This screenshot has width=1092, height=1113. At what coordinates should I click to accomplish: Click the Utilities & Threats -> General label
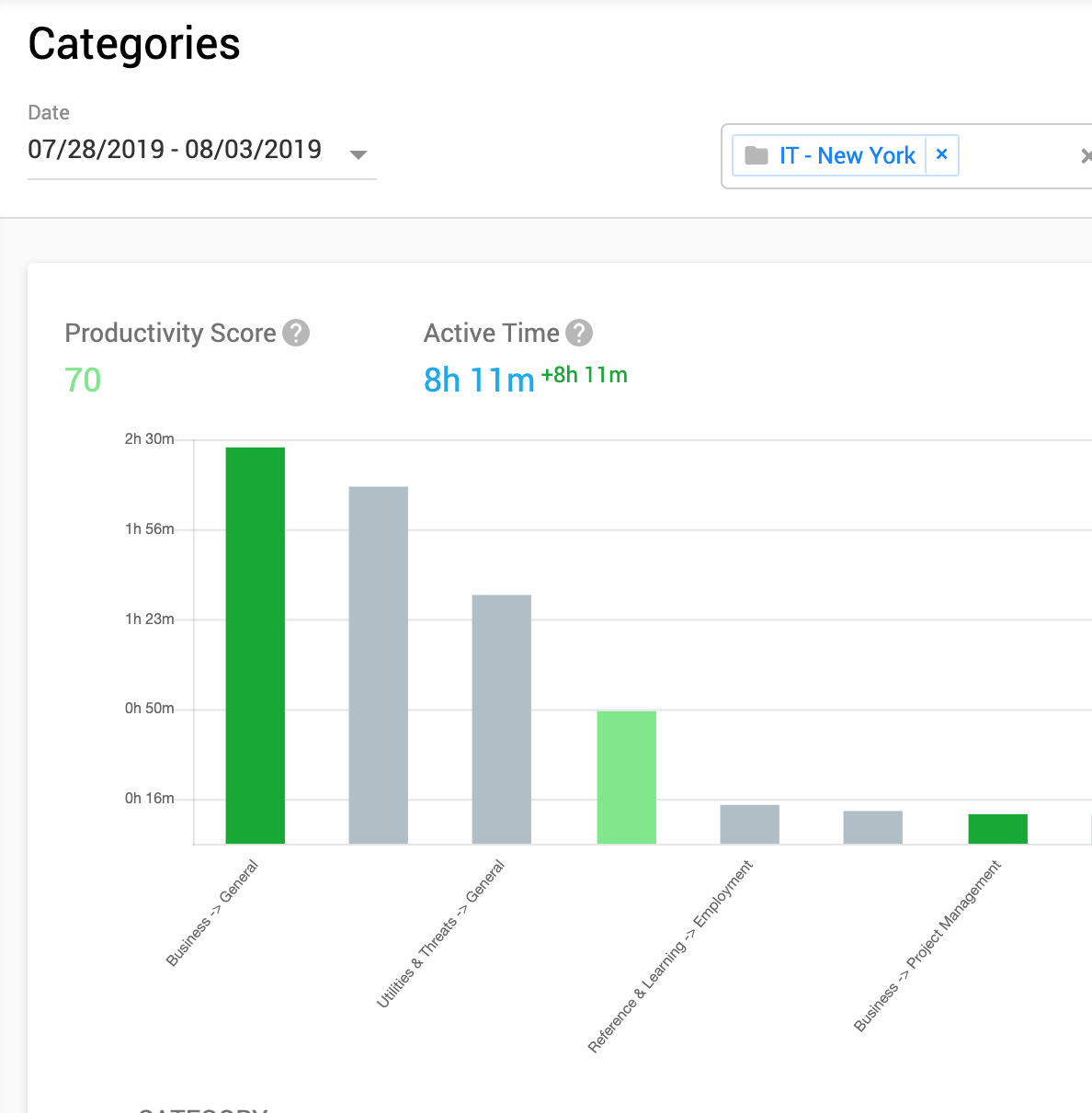click(x=441, y=933)
